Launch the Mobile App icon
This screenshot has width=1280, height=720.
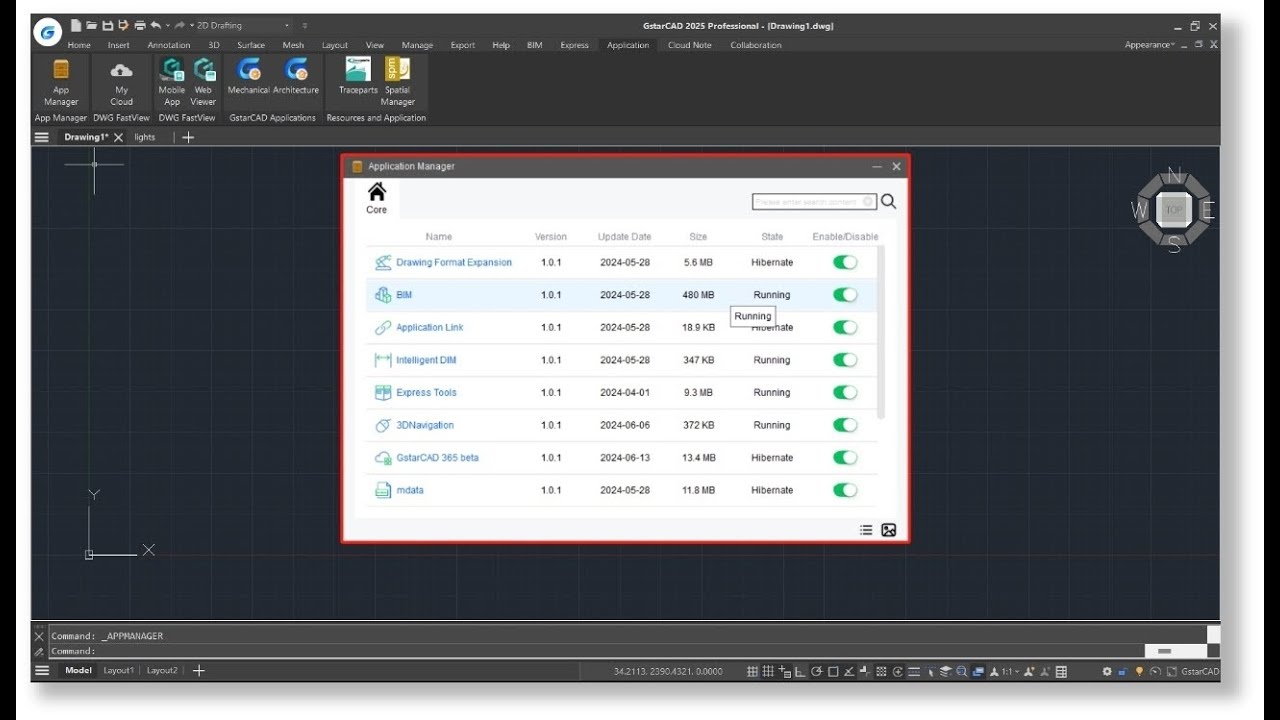[172, 81]
